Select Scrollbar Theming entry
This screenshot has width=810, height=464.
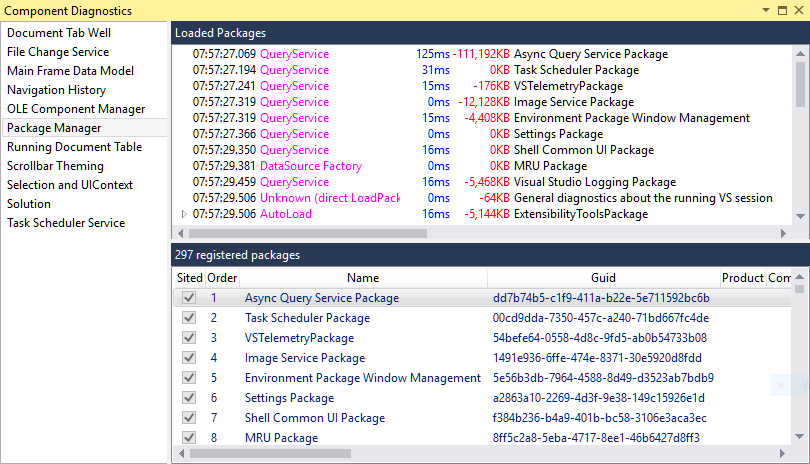[x=55, y=166]
